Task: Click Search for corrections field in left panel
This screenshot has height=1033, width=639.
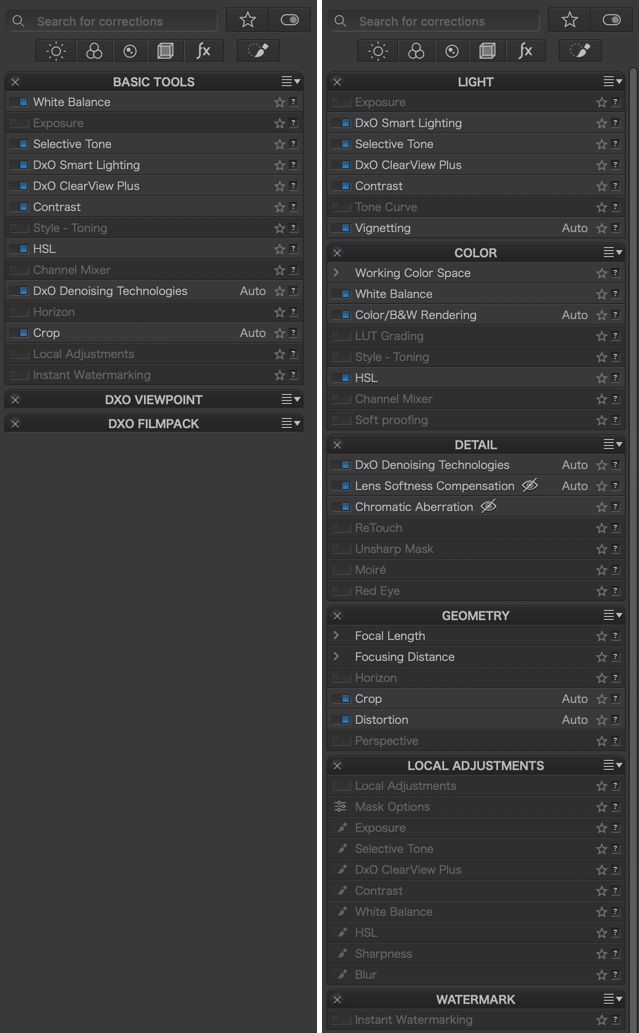Action: (x=112, y=21)
